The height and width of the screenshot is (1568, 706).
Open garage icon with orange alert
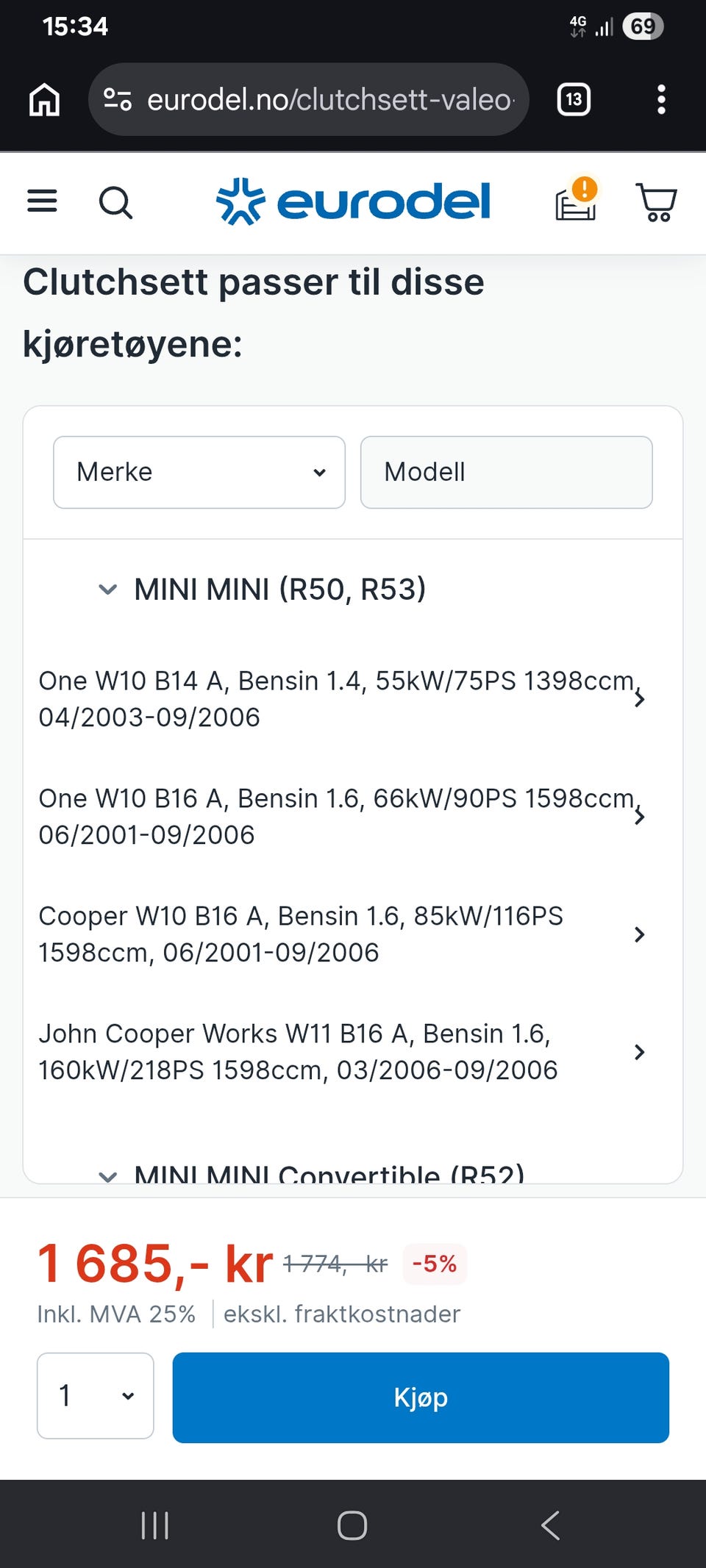pos(576,199)
